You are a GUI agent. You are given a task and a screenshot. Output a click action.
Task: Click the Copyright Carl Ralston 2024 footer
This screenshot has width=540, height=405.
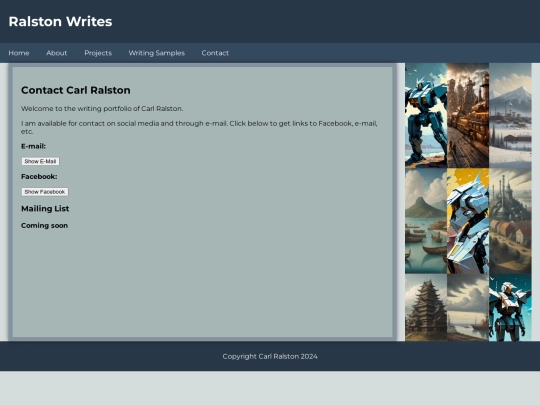[x=270, y=356]
